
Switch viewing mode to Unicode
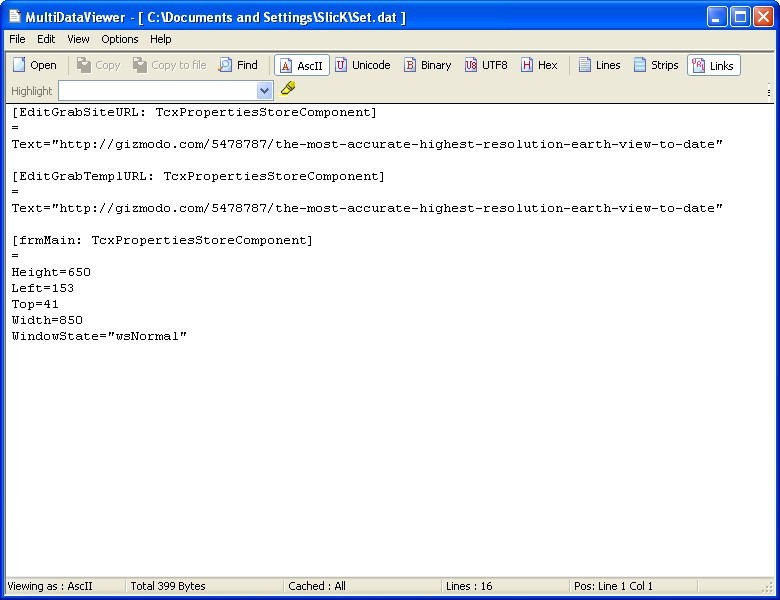(x=363, y=65)
